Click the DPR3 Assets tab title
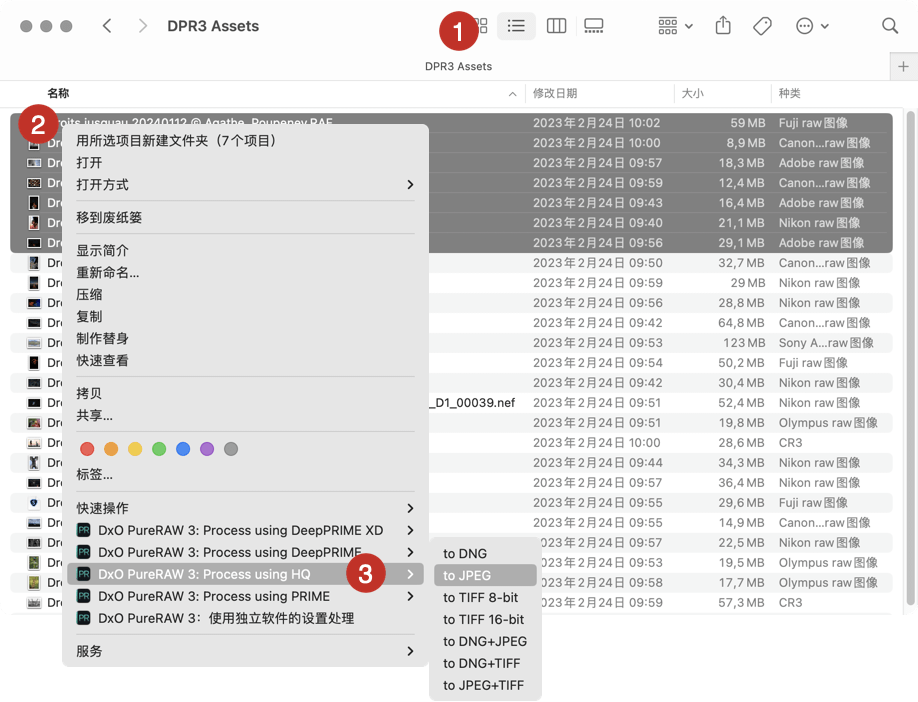Image resolution: width=918 pixels, height=702 pixels. point(458,67)
